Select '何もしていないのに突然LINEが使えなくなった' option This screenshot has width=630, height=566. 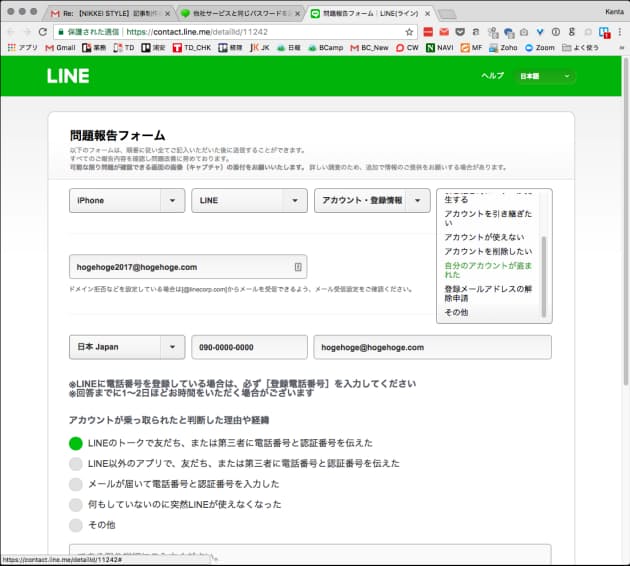[76, 504]
